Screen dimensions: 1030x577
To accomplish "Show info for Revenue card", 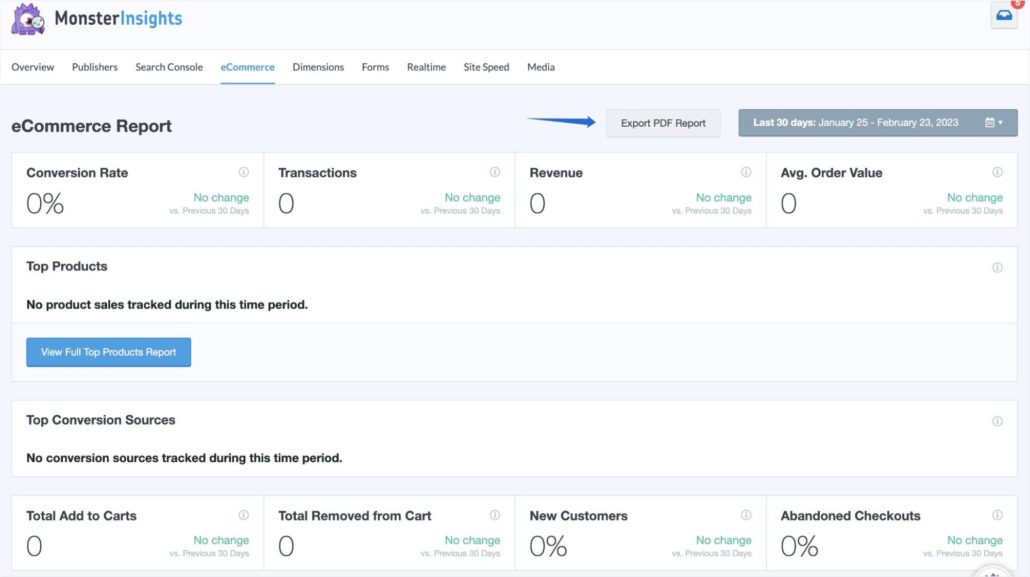I will [x=746, y=172].
